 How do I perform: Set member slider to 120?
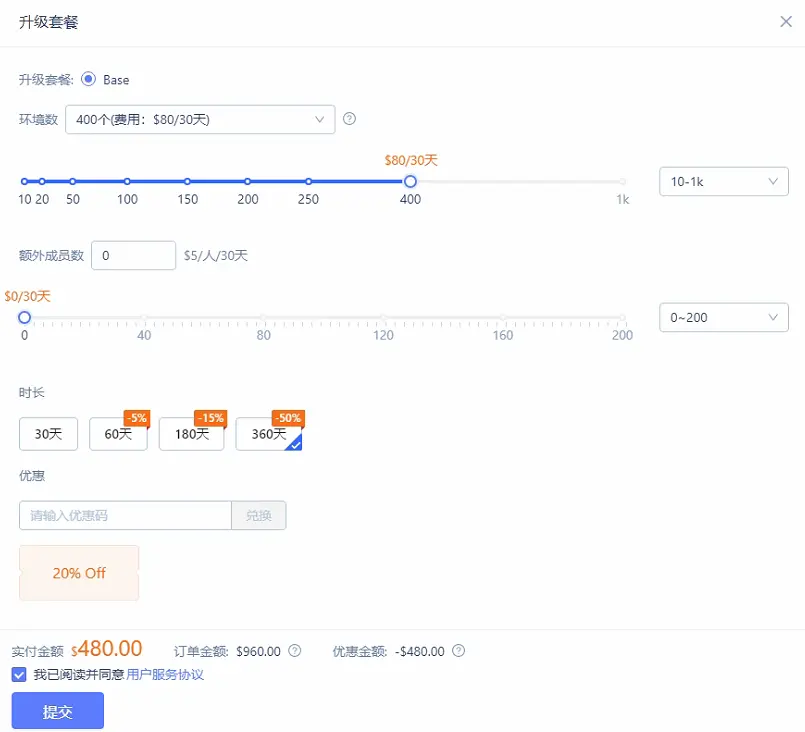coord(383,317)
